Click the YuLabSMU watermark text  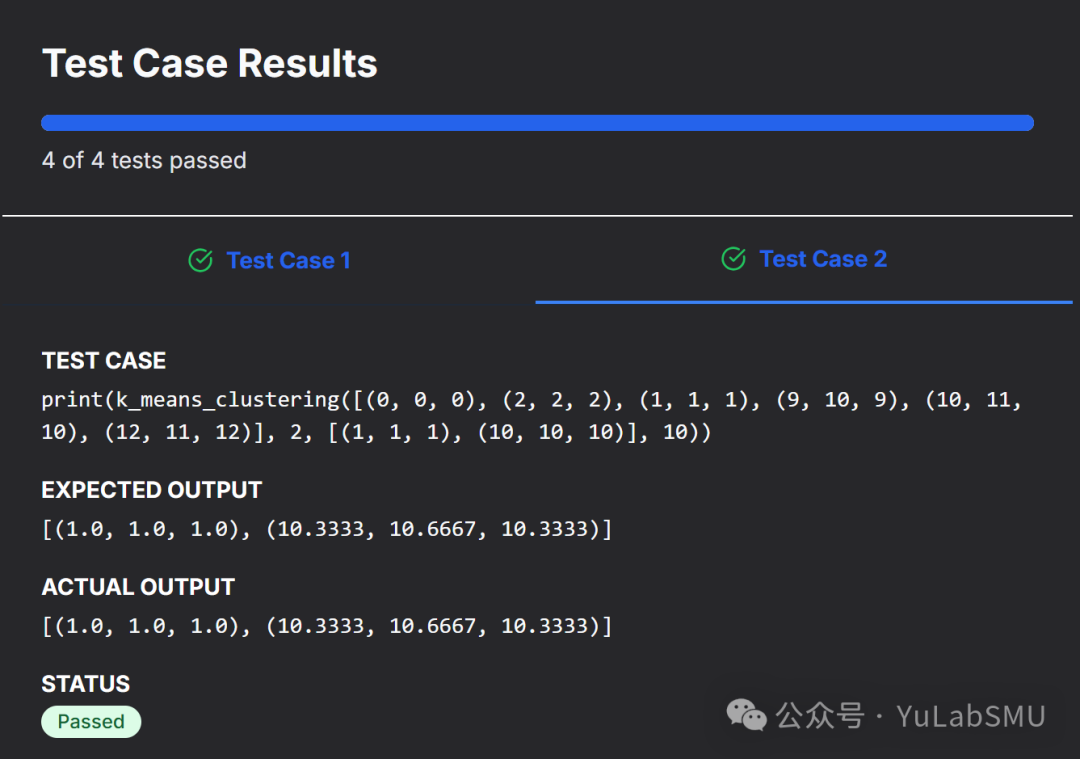point(970,716)
